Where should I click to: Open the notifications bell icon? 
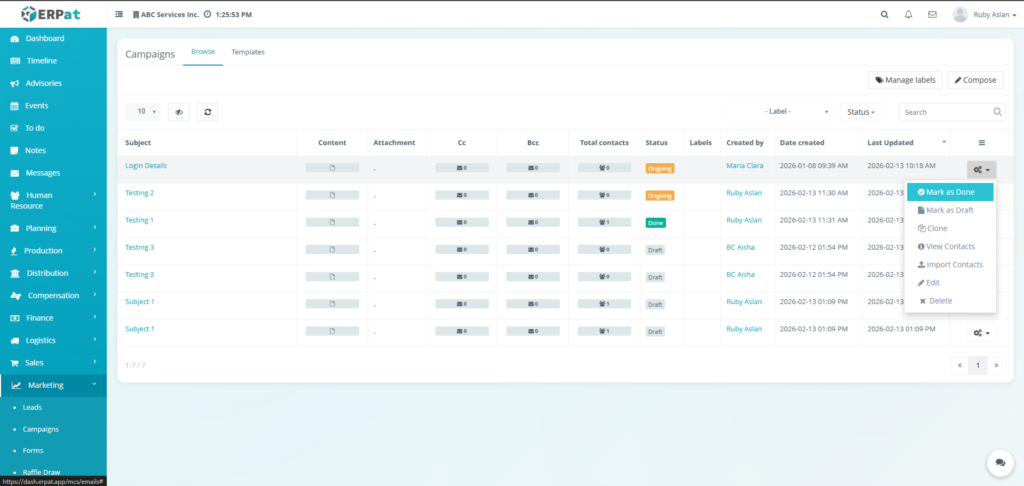pos(908,15)
